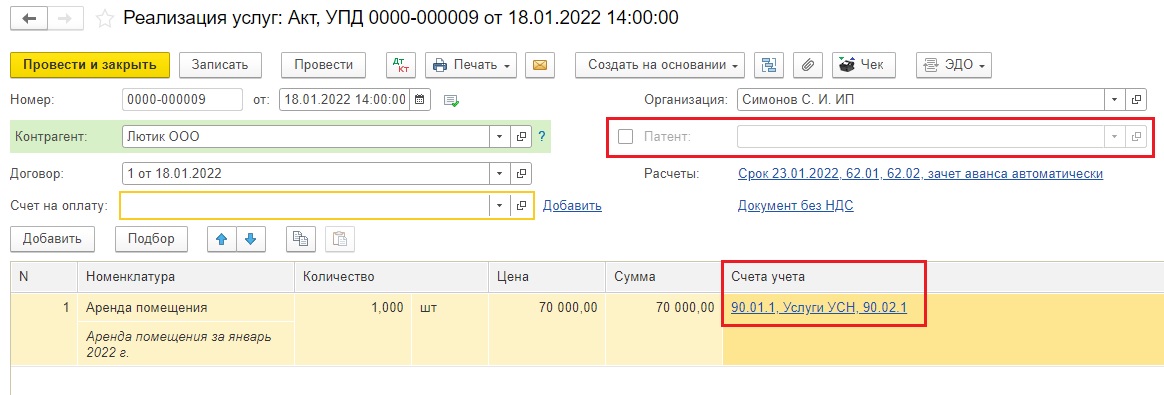Click the Чек button
Image resolution: width=1164 pixels, height=395 pixels.
click(863, 65)
